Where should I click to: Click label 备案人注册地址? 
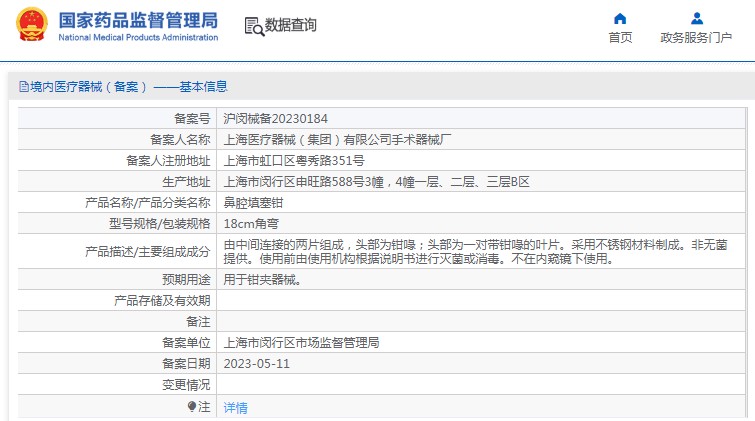coord(168,161)
